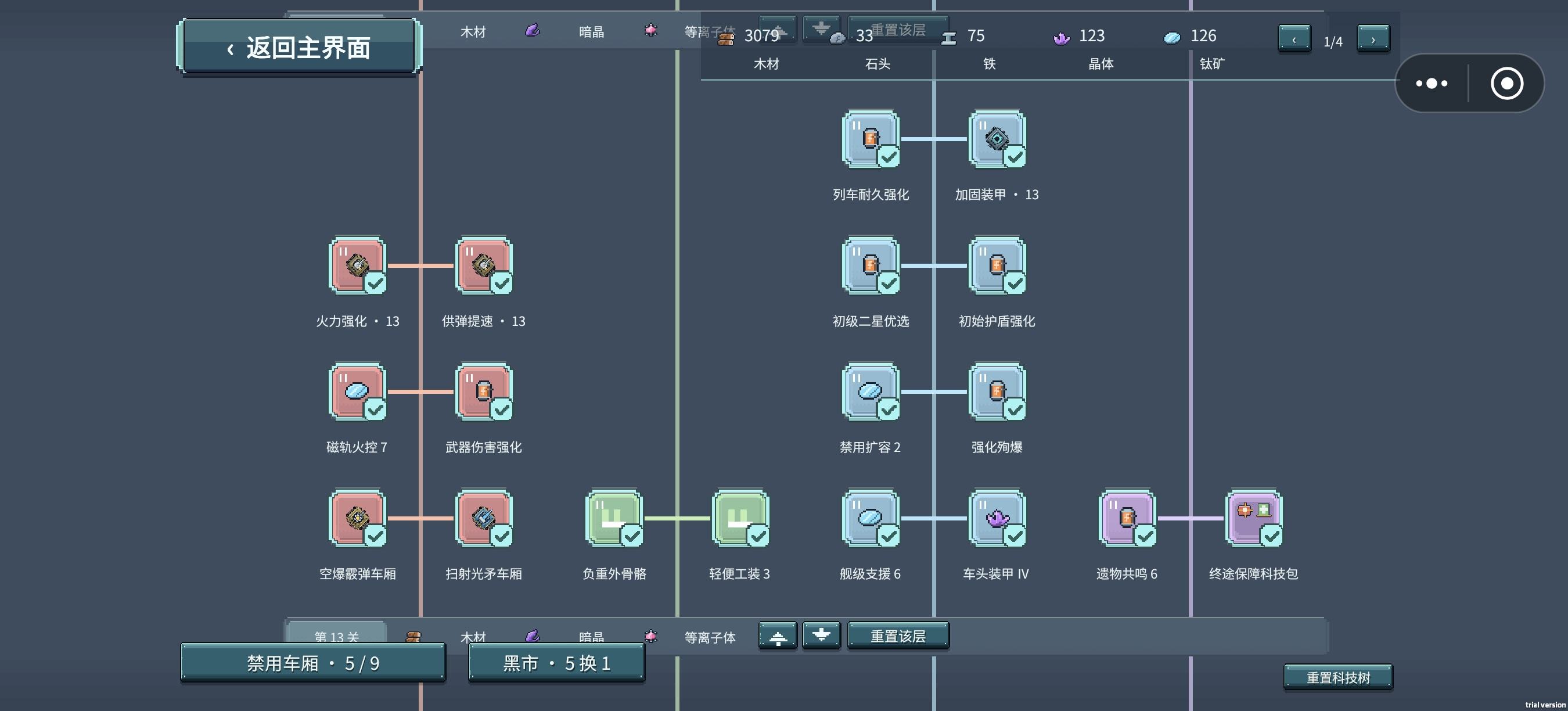This screenshot has width=1568, height=711.
Task: Select the 空爆霰弹车厢 node
Action: tap(357, 518)
